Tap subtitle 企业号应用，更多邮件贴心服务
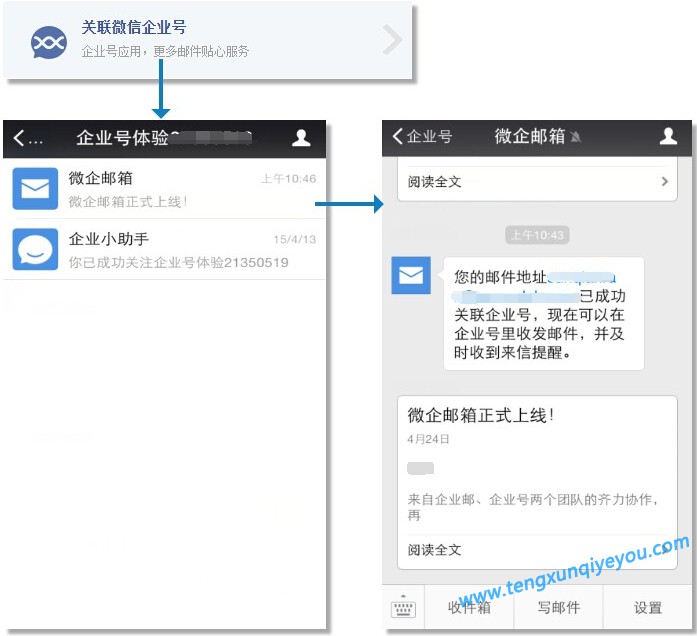The width and height of the screenshot is (697, 636). click(165, 52)
